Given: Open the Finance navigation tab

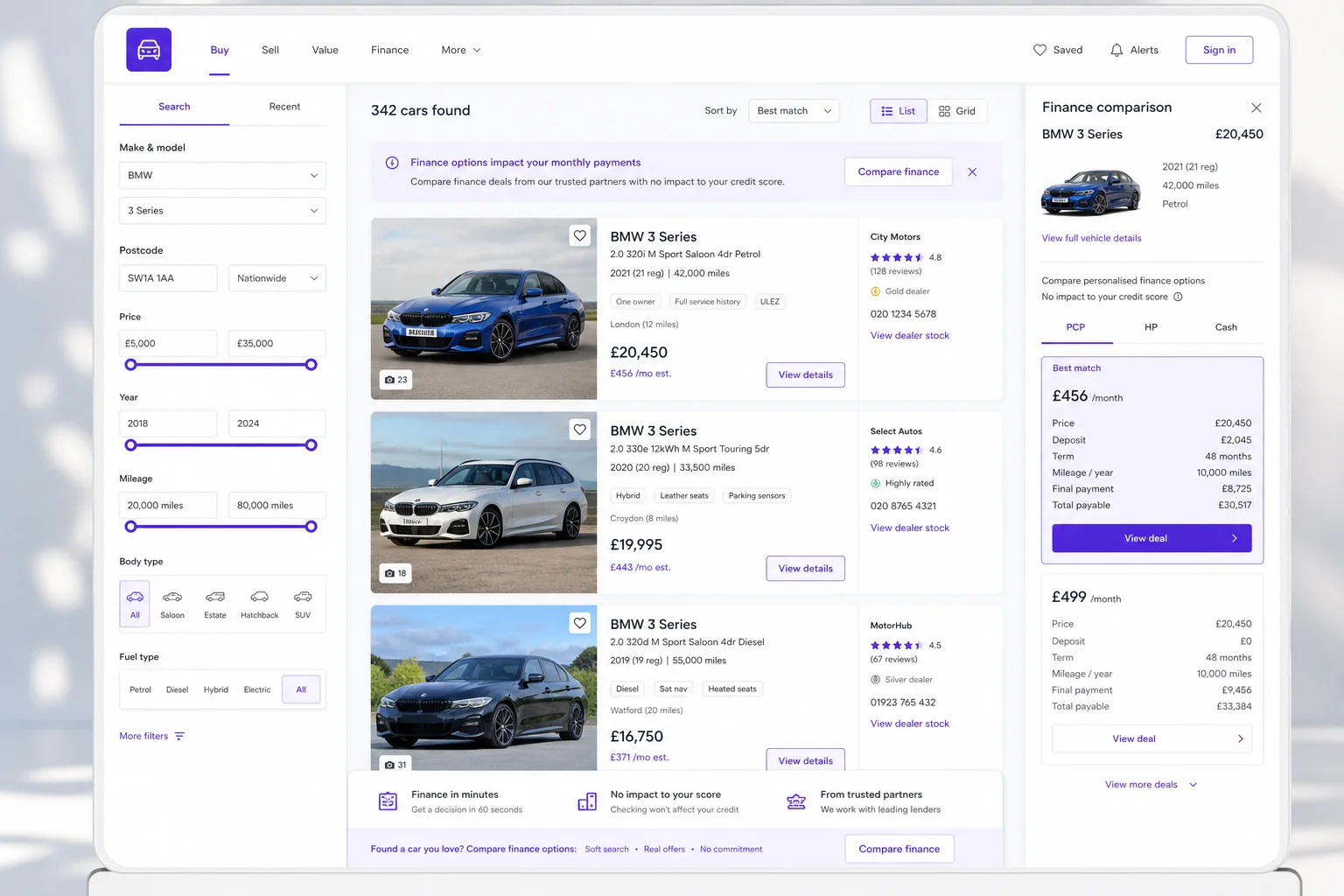Looking at the screenshot, I should click(x=389, y=50).
